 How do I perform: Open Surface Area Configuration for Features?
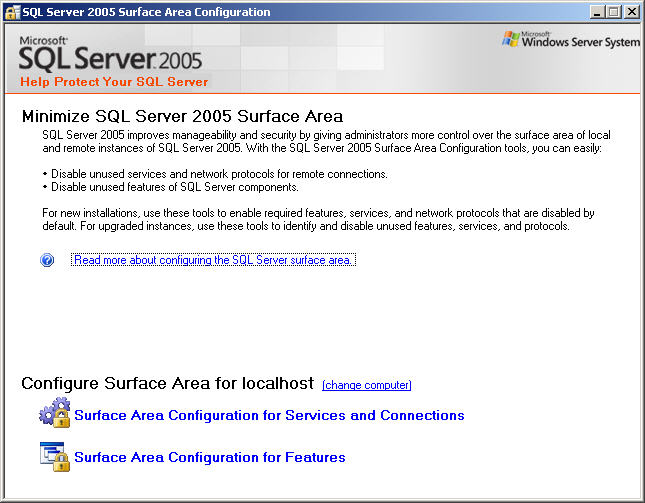[x=210, y=457]
